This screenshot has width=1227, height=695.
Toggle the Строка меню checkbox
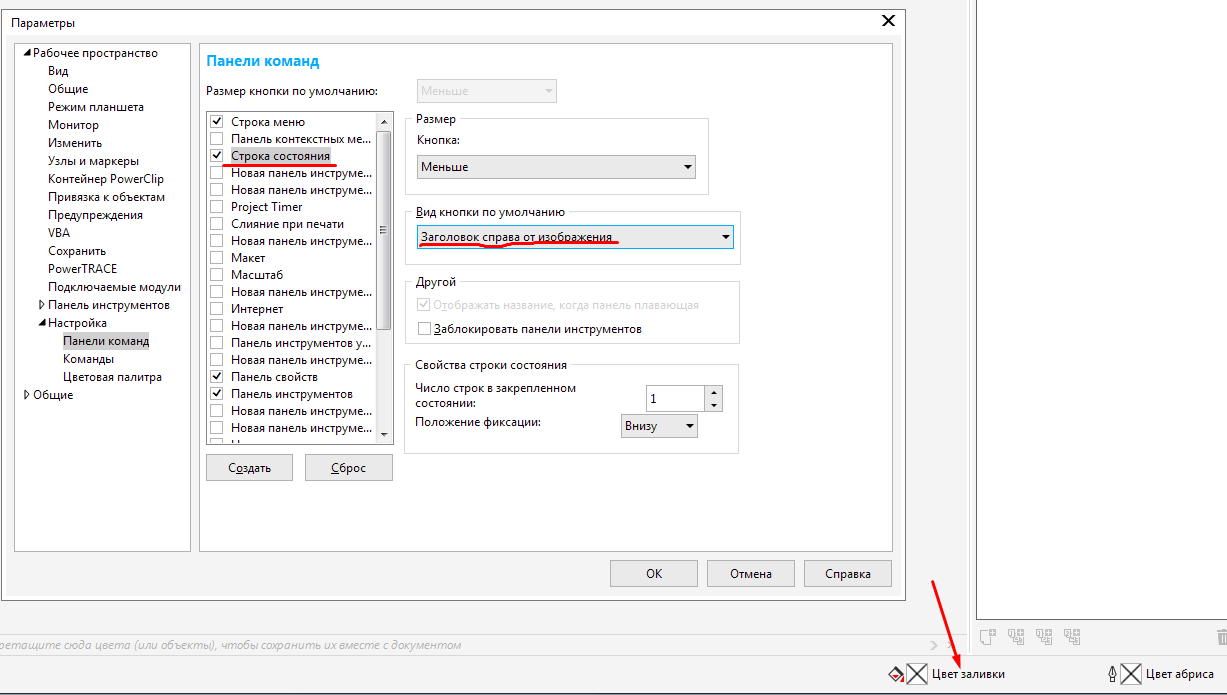click(x=217, y=122)
